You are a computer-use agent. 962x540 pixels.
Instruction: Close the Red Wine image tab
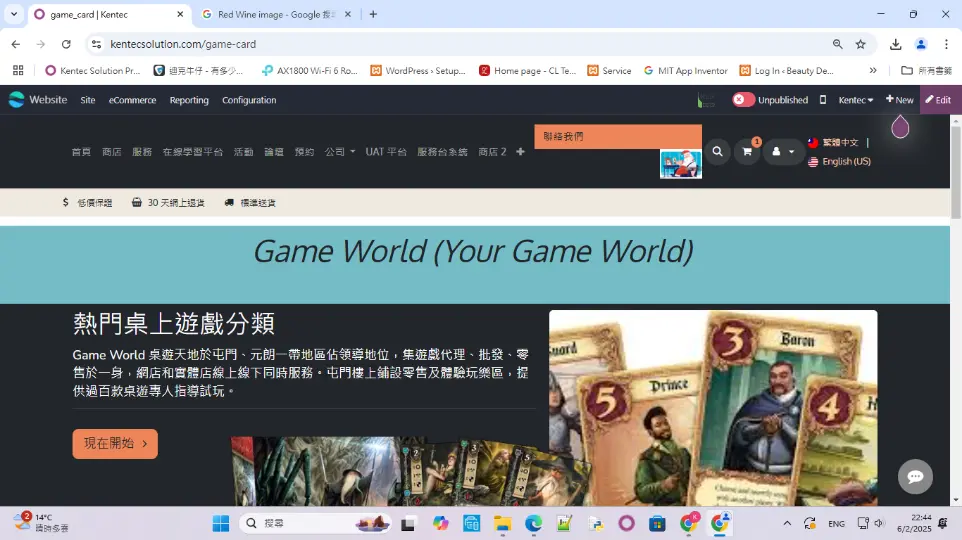coord(348,14)
